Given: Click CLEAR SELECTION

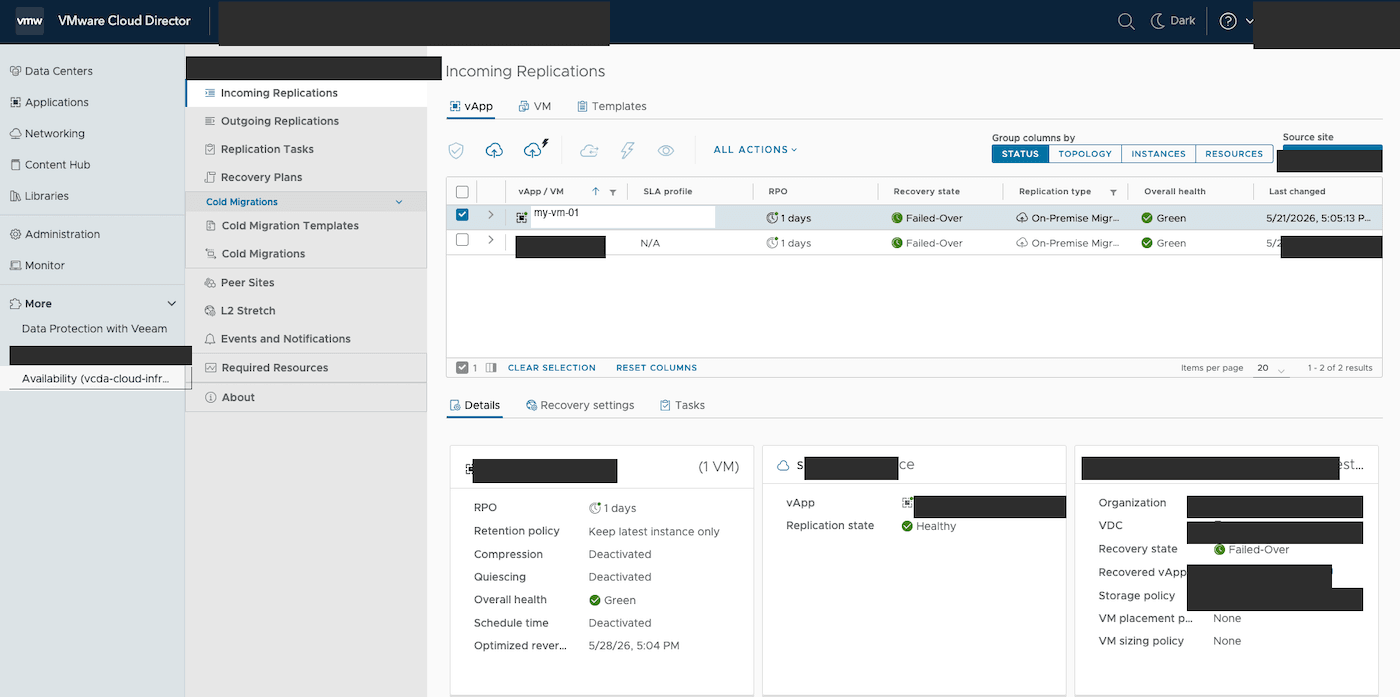Looking at the screenshot, I should tap(552, 368).
